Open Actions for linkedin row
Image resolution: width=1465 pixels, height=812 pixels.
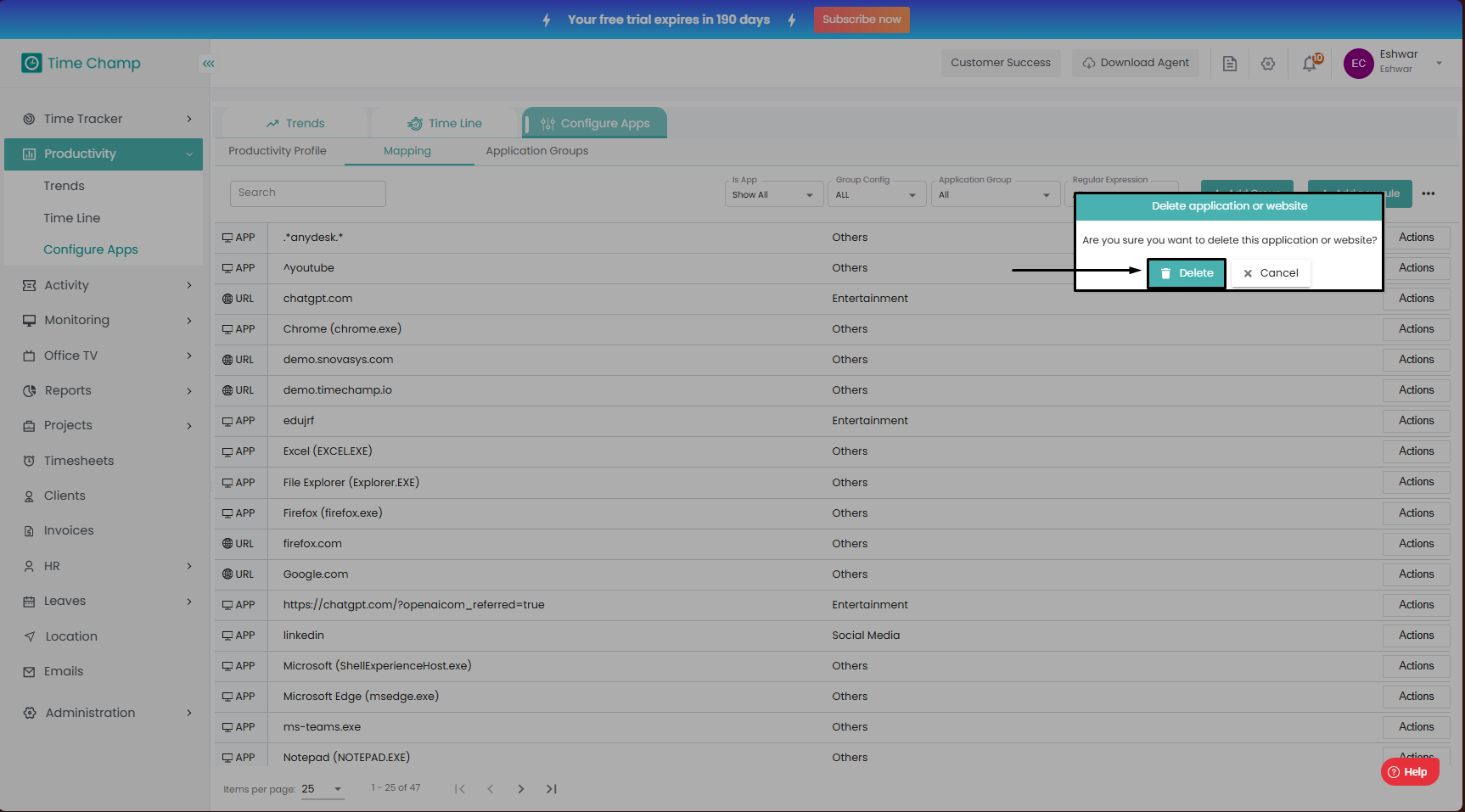click(1417, 636)
